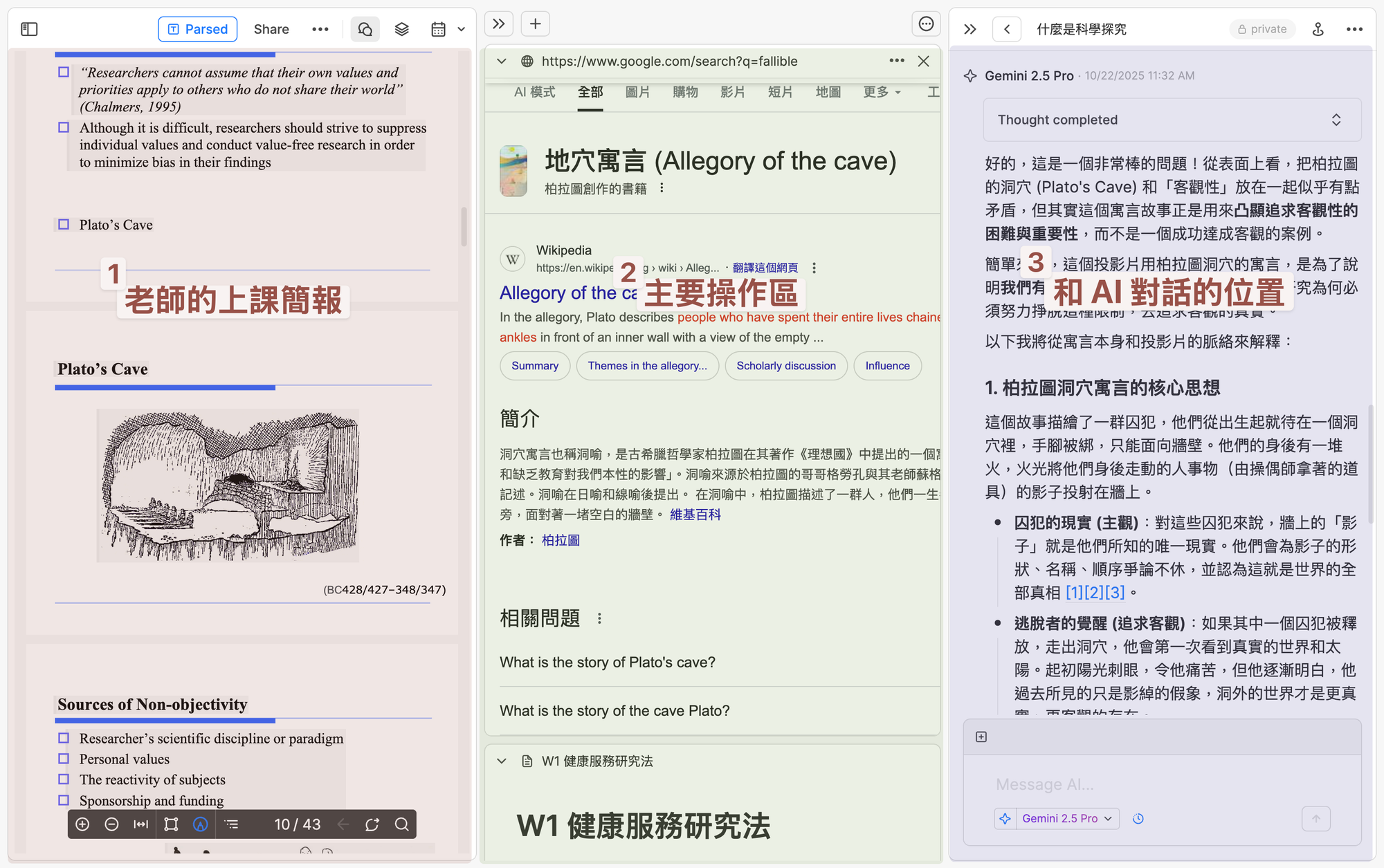
Task: Select the AI 模式 search tab
Action: (x=534, y=92)
